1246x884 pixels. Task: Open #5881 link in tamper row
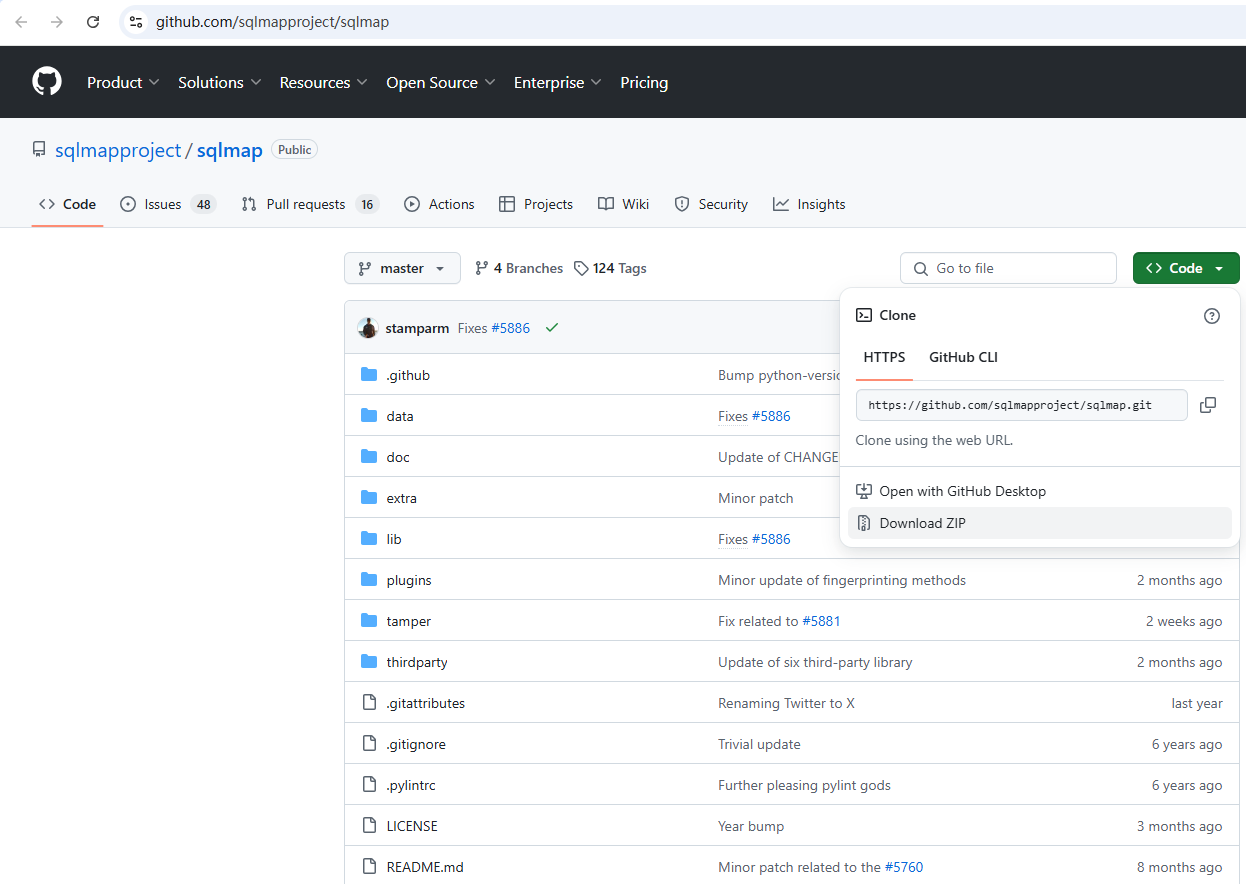point(821,621)
